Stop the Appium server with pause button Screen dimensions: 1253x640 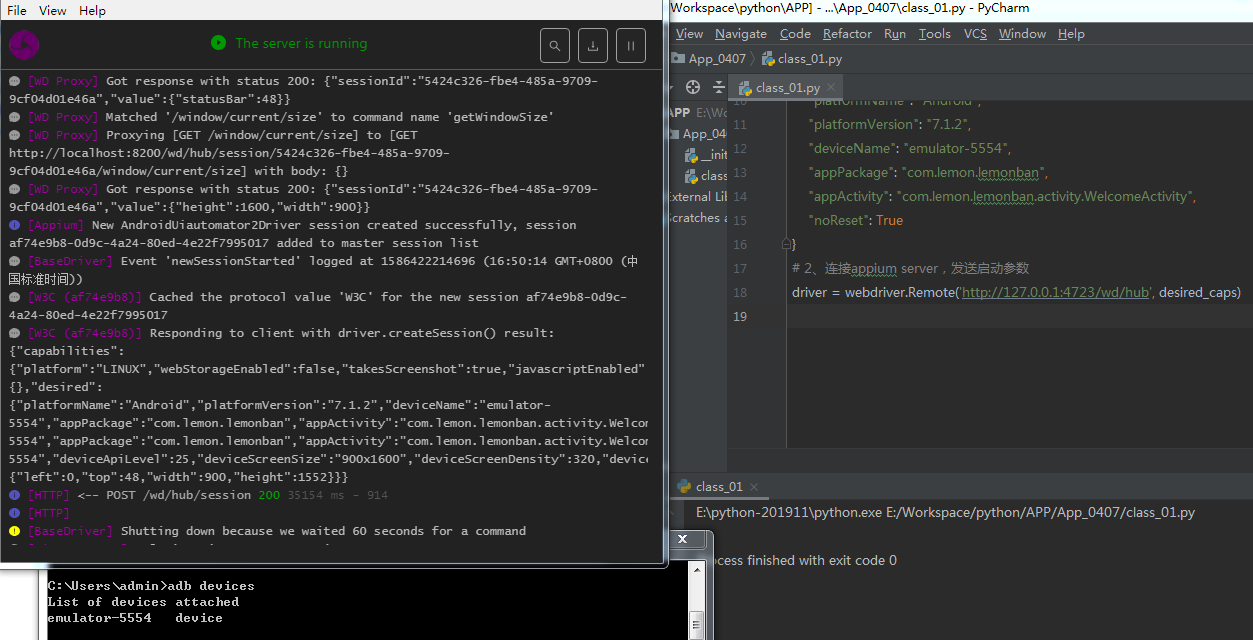coord(631,45)
